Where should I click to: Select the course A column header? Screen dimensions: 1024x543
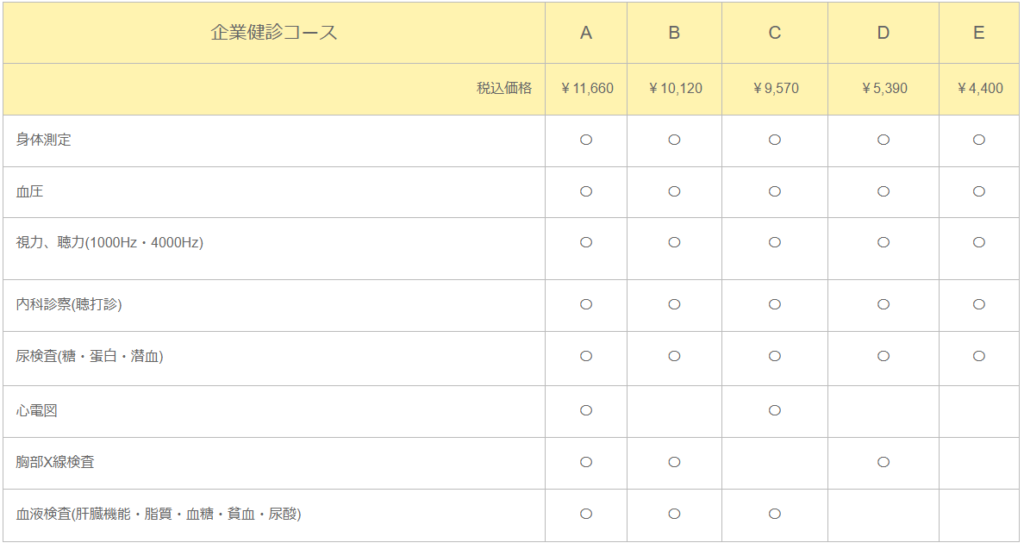(586, 33)
